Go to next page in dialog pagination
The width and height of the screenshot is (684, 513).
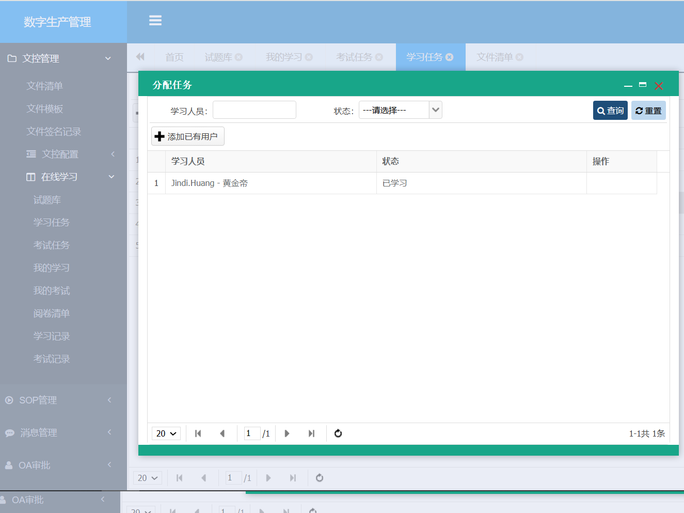[287, 433]
